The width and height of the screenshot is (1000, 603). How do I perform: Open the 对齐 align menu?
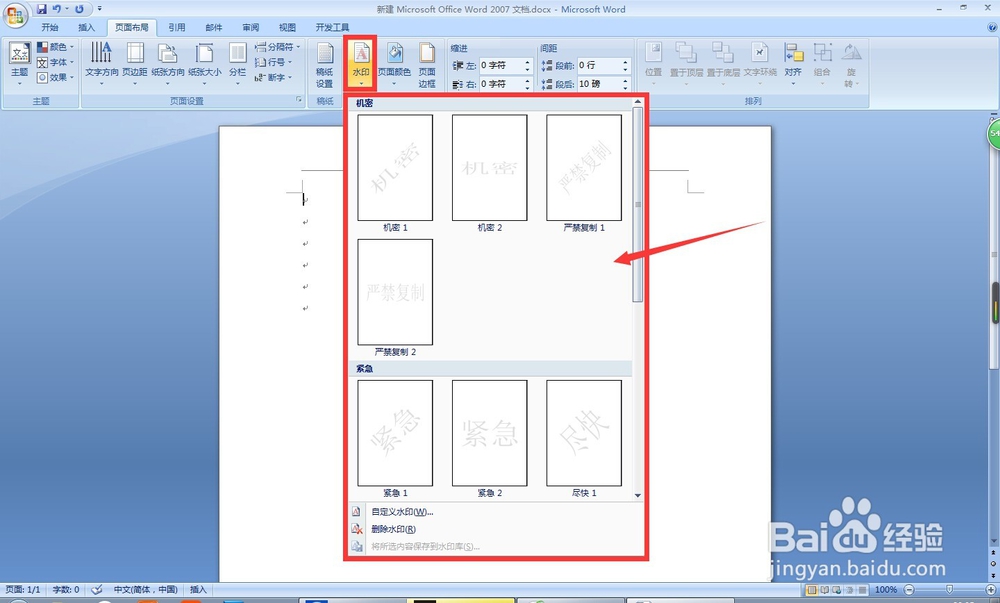click(793, 64)
